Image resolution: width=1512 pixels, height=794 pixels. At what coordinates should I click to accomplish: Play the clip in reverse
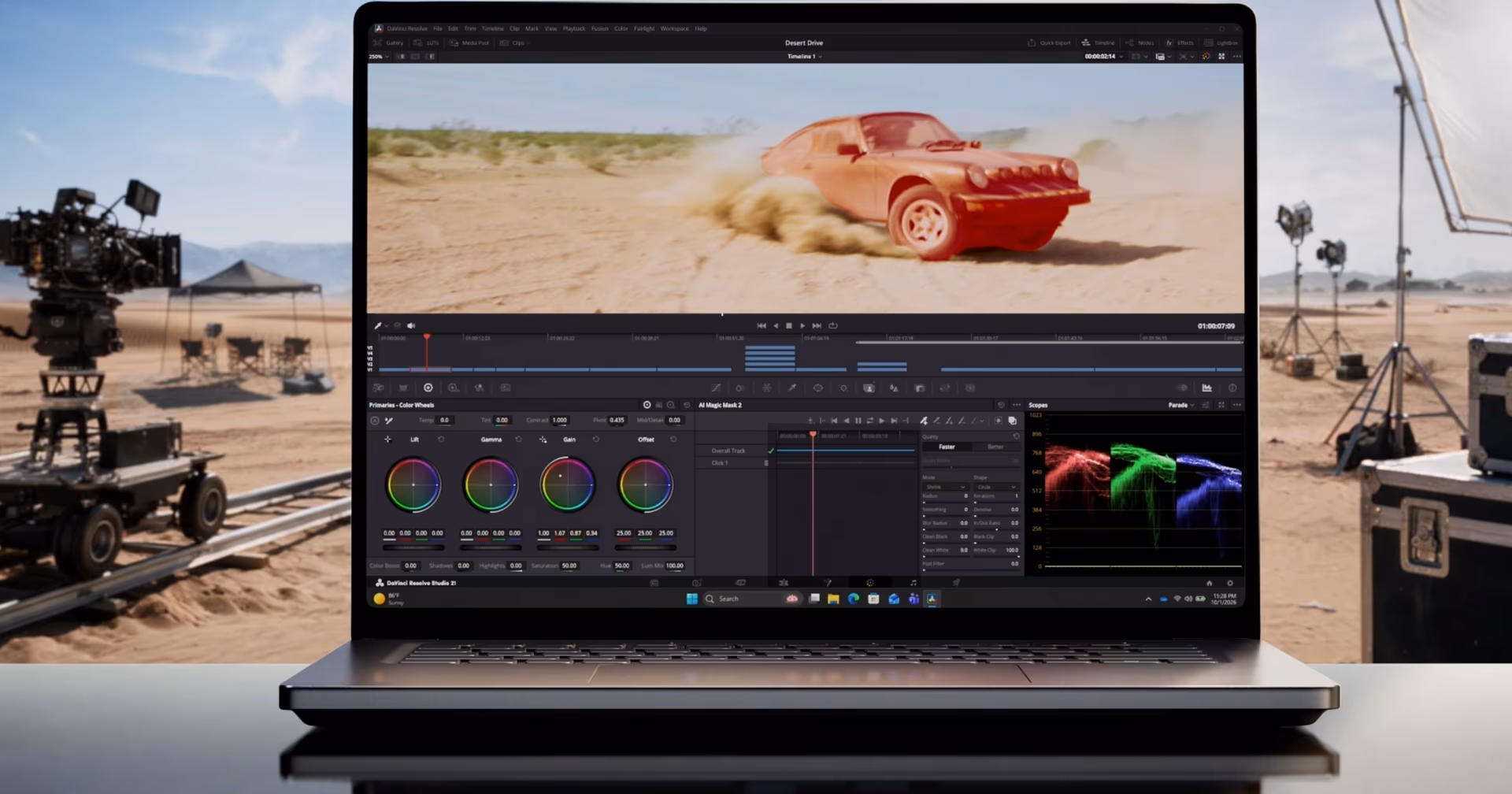pos(776,325)
